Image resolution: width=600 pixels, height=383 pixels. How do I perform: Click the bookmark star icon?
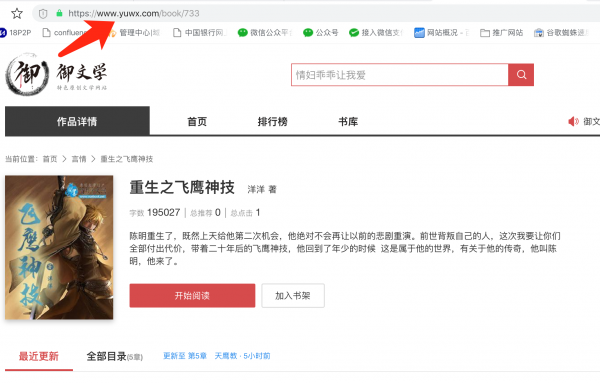(x=16, y=14)
